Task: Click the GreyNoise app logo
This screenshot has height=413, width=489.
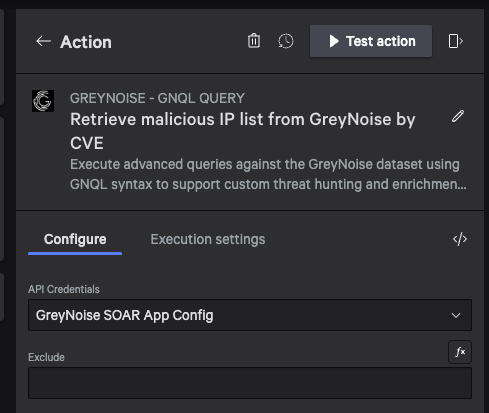Action: [43, 101]
